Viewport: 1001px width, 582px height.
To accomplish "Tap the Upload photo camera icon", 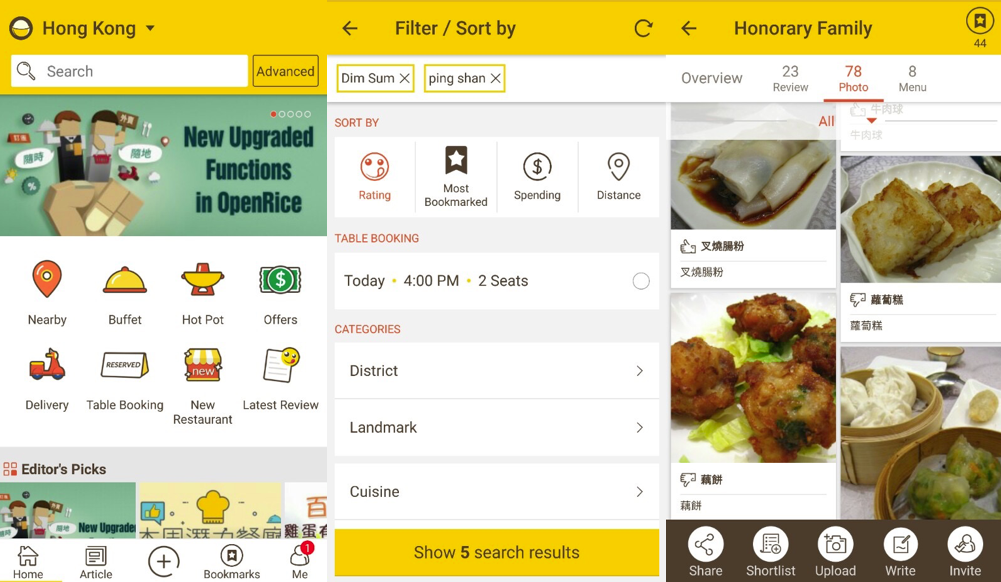I will tap(835, 544).
